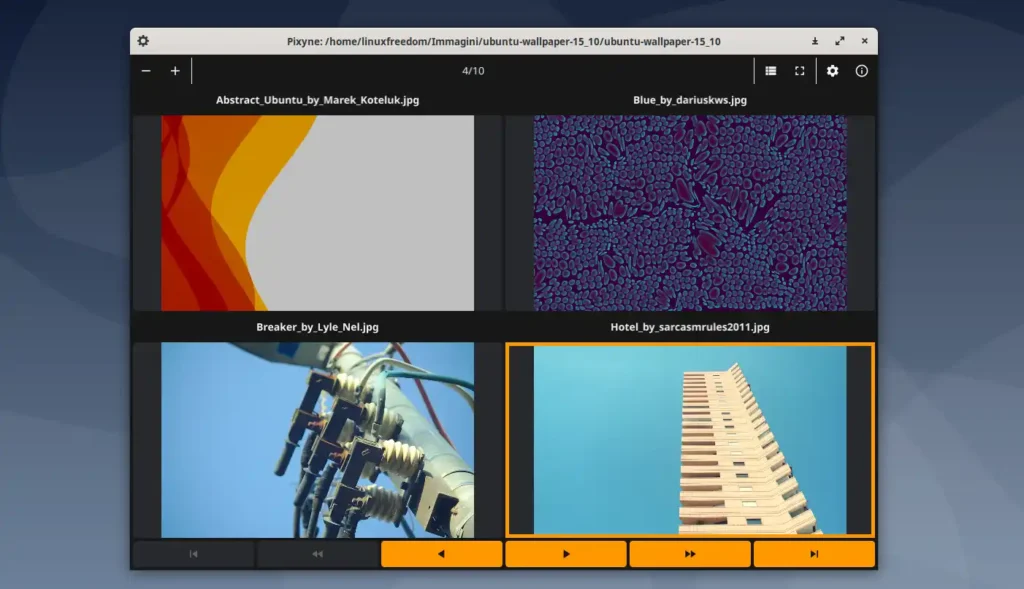Switch to list view mode
The image size is (1024, 589).
(x=771, y=71)
